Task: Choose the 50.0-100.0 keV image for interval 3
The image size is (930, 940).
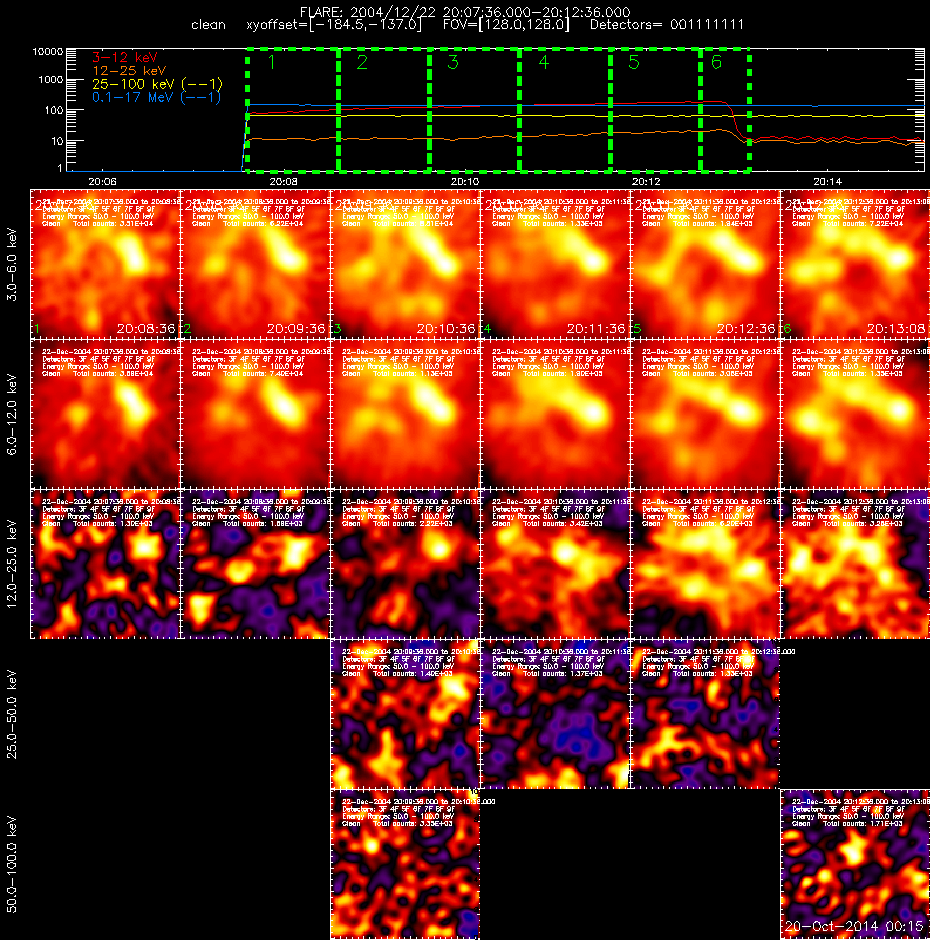Action: [405, 864]
